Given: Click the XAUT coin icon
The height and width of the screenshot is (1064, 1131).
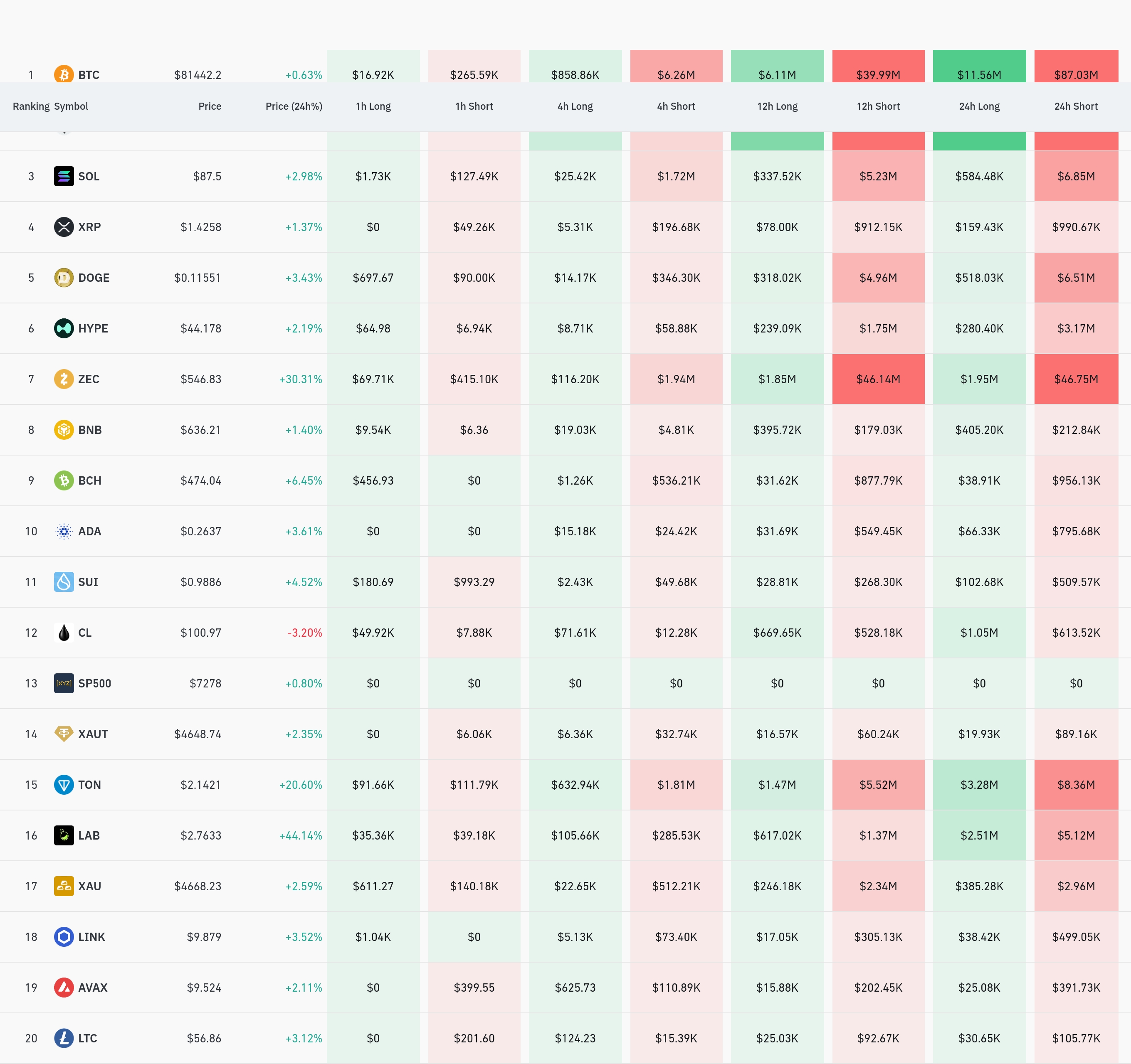Looking at the screenshot, I should pos(64,734).
